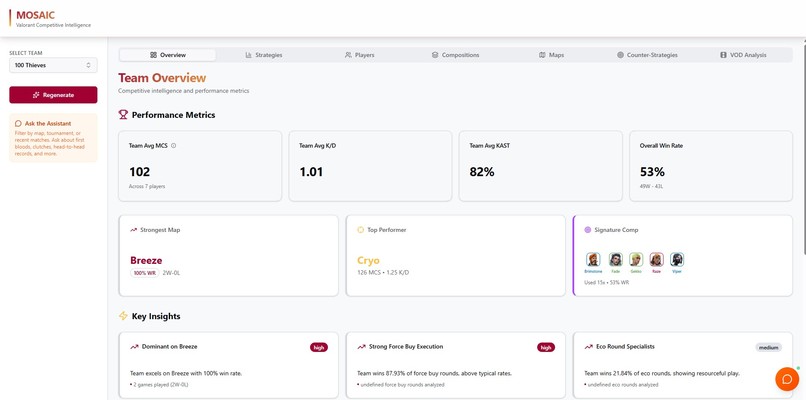Screen dimensions: 806x400
Task: Switch to VOD Analysis tab
Action: point(743,55)
